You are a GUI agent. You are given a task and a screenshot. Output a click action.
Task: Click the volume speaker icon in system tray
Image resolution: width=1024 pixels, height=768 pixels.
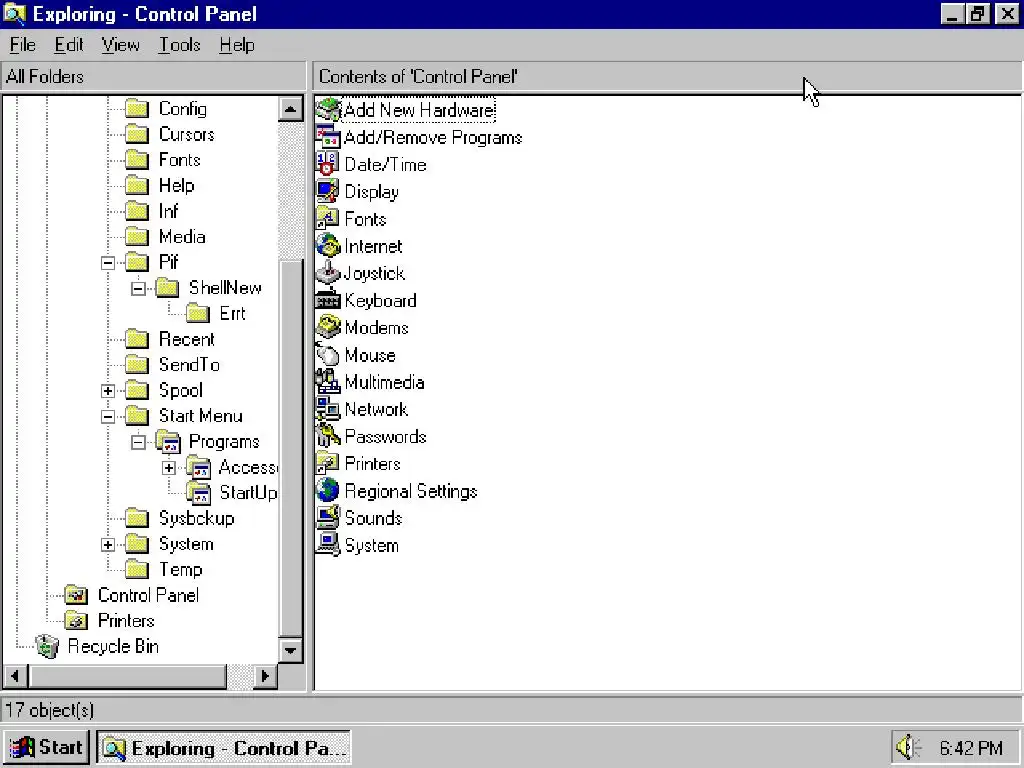click(x=908, y=747)
